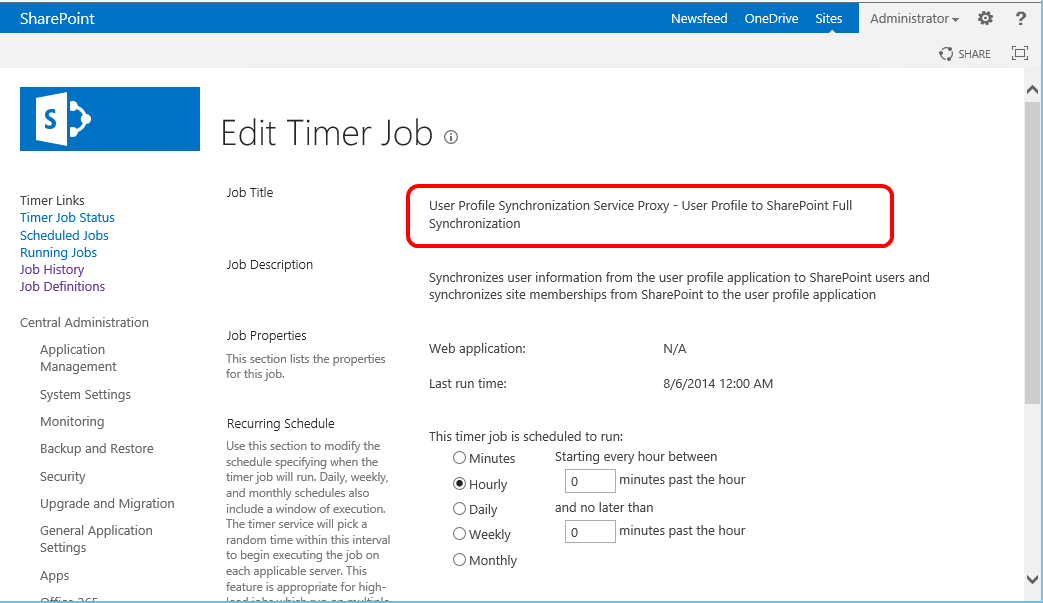Image resolution: width=1043 pixels, height=603 pixels.
Task: Open Scheduled Jobs link
Action: [64, 235]
